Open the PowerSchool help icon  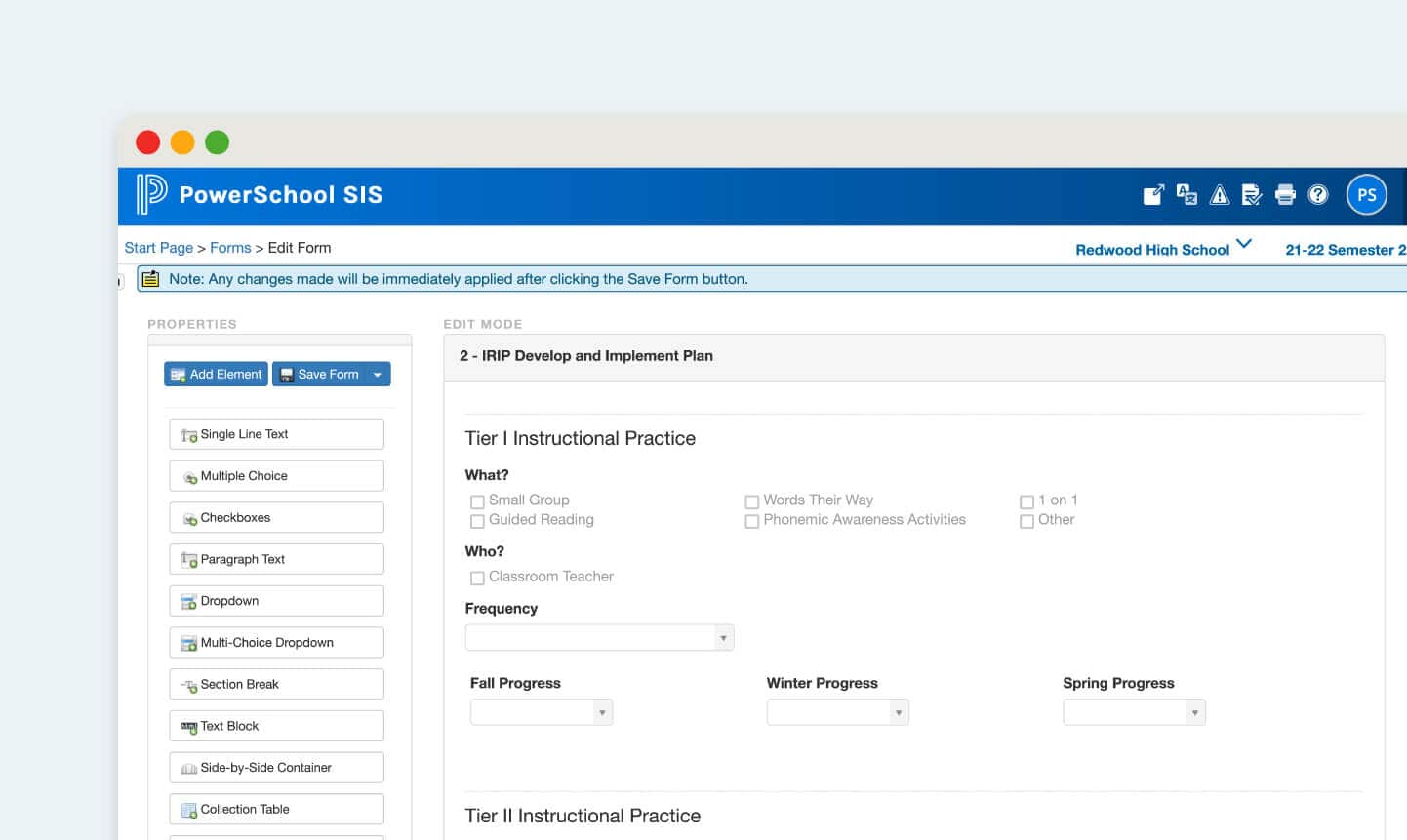pos(1318,194)
